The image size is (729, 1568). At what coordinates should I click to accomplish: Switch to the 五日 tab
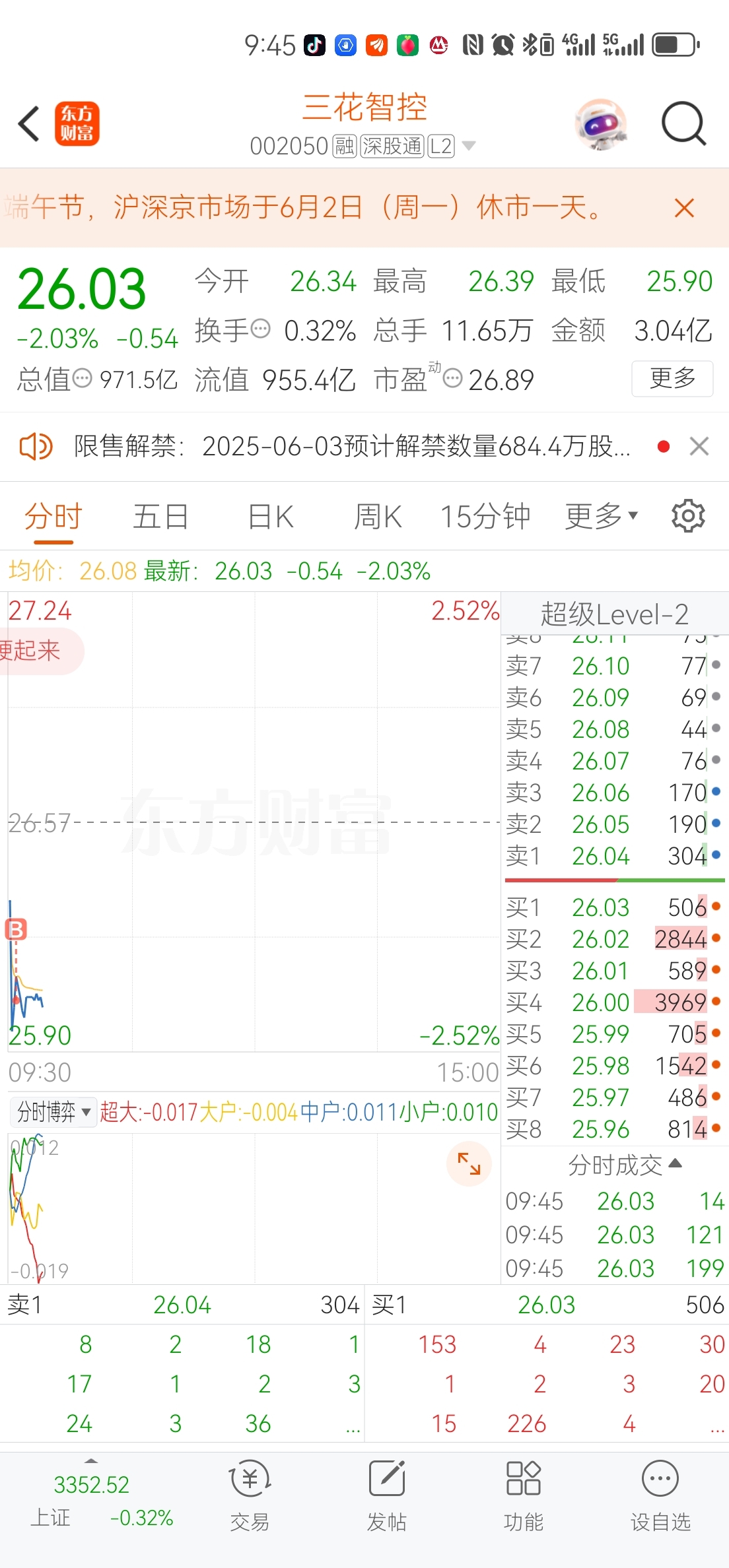tap(161, 517)
